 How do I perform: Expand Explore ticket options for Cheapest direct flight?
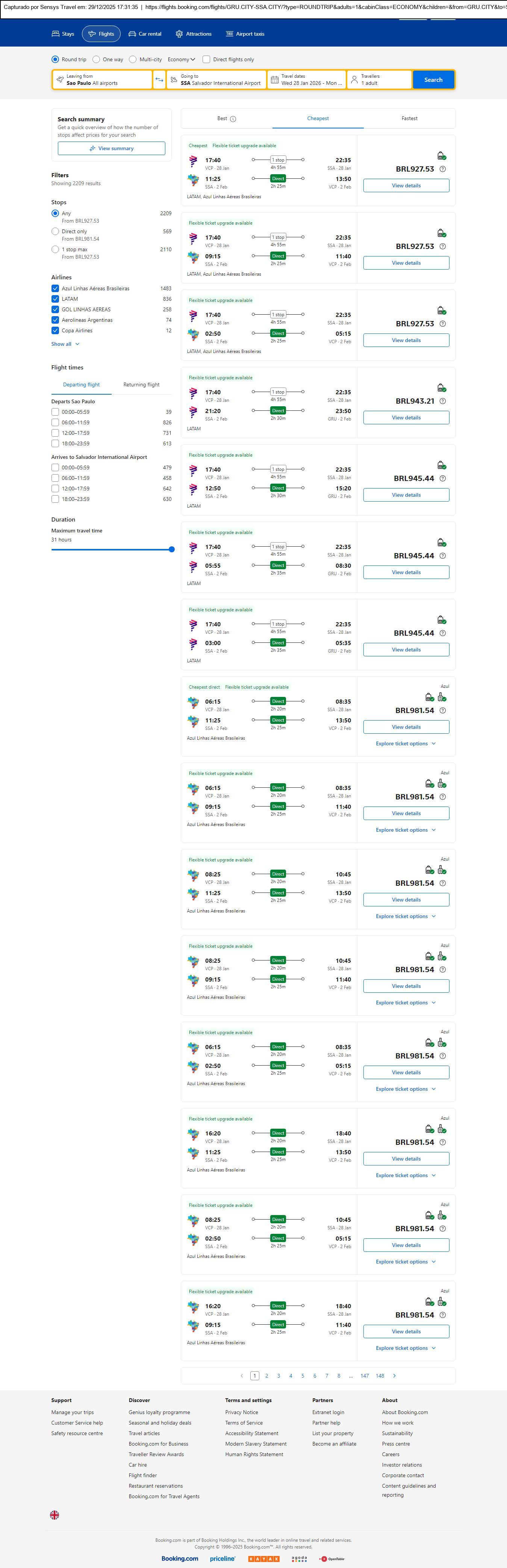pos(405,744)
